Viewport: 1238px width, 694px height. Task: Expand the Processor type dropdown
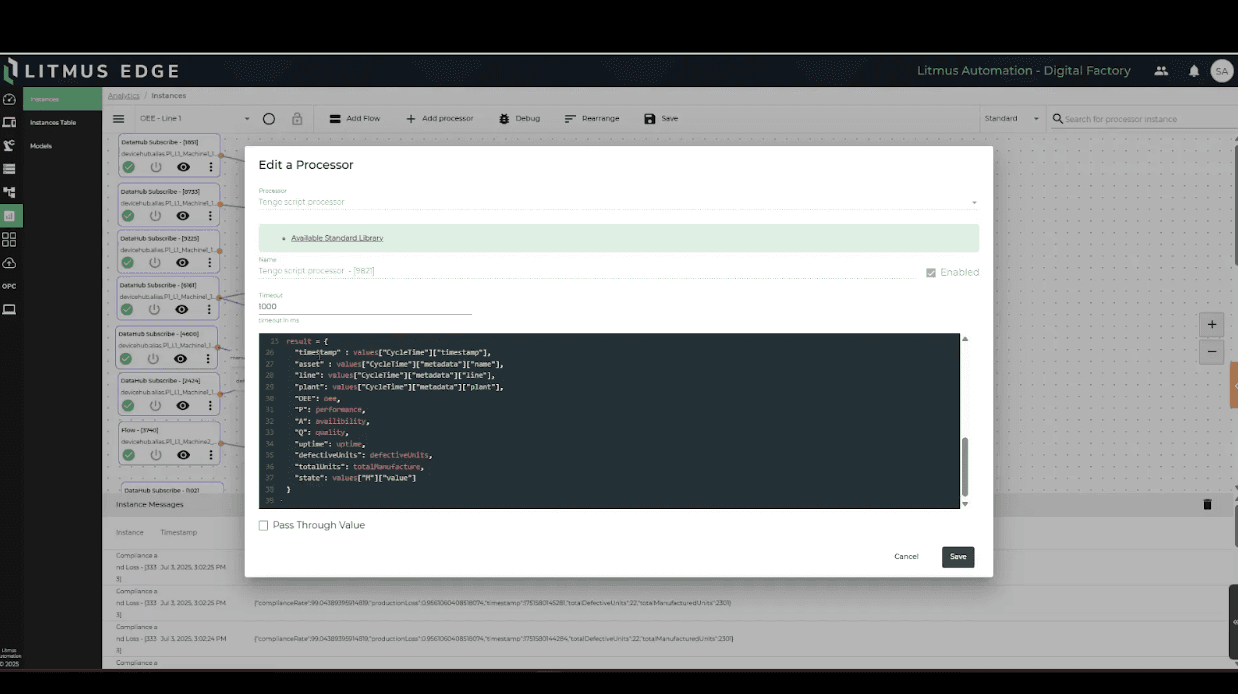coord(974,203)
